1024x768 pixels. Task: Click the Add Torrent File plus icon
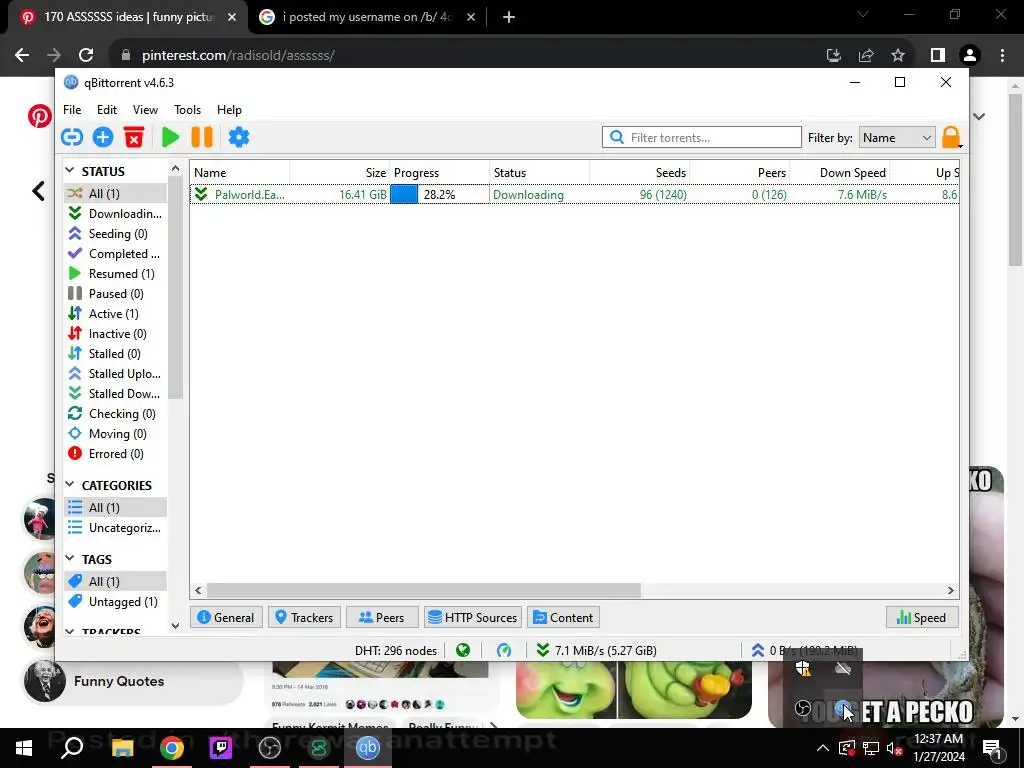pyautogui.click(x=103, y=137)
